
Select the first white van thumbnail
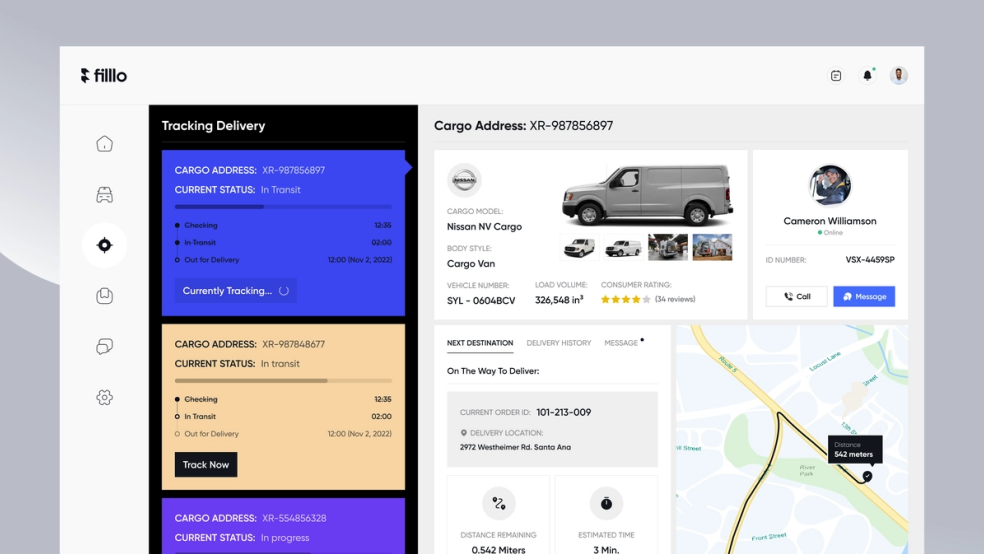click(x=579, y=248)
